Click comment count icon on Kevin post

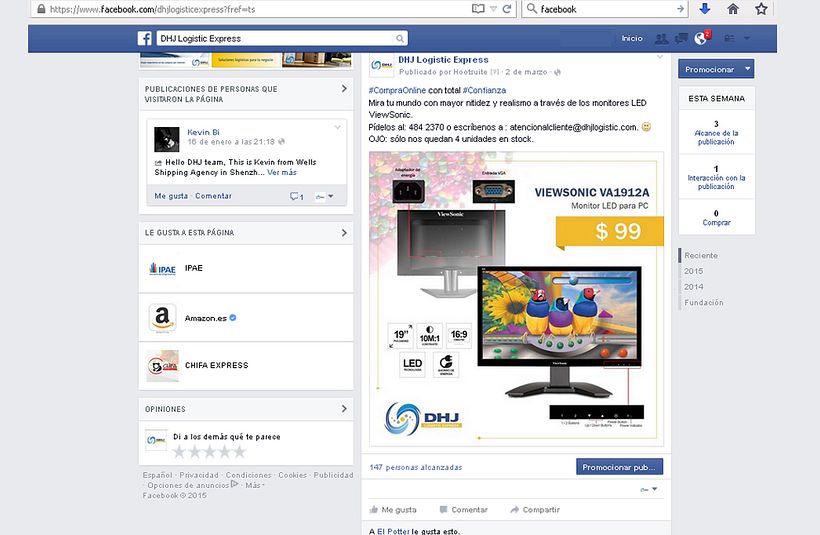click(297, 197)
